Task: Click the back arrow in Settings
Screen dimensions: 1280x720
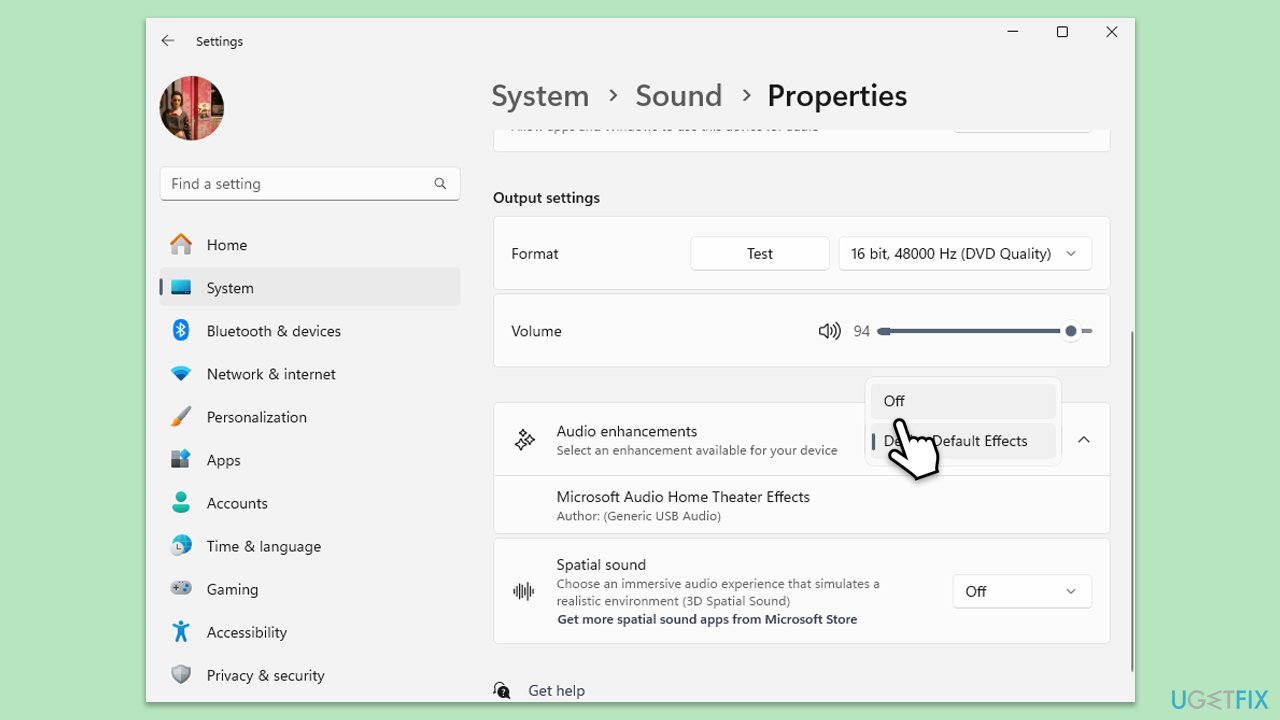Action: (168, 41)
